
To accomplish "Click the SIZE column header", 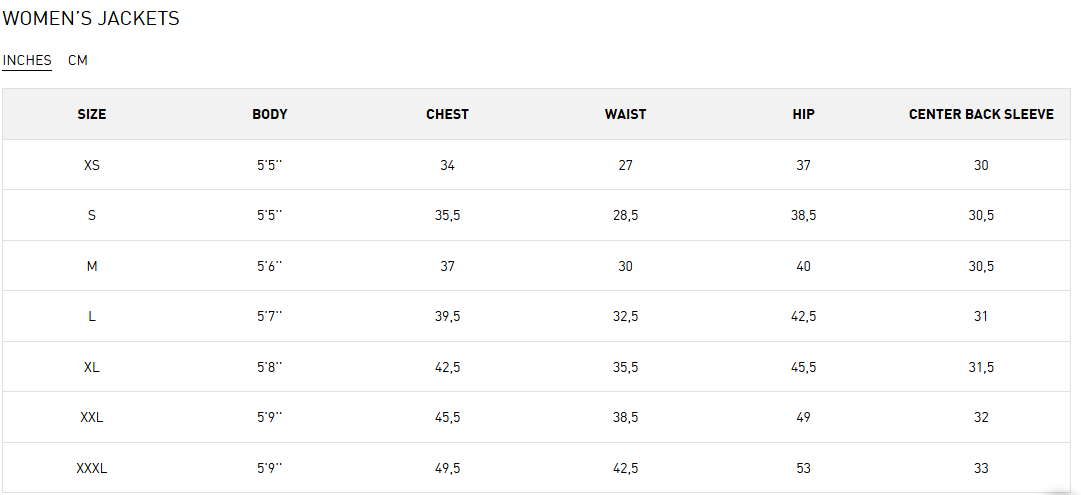I will [92, 114].
